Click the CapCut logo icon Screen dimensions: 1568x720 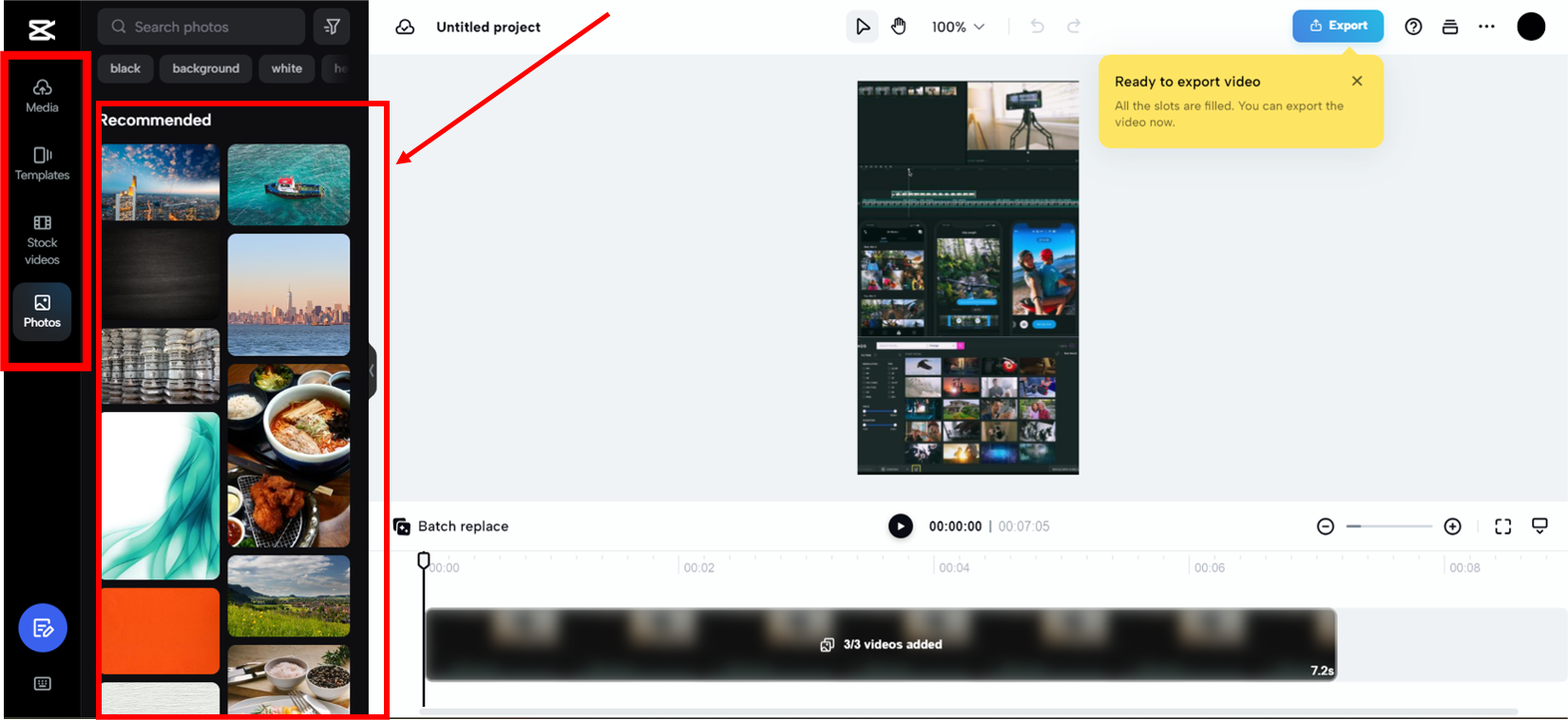42,30
